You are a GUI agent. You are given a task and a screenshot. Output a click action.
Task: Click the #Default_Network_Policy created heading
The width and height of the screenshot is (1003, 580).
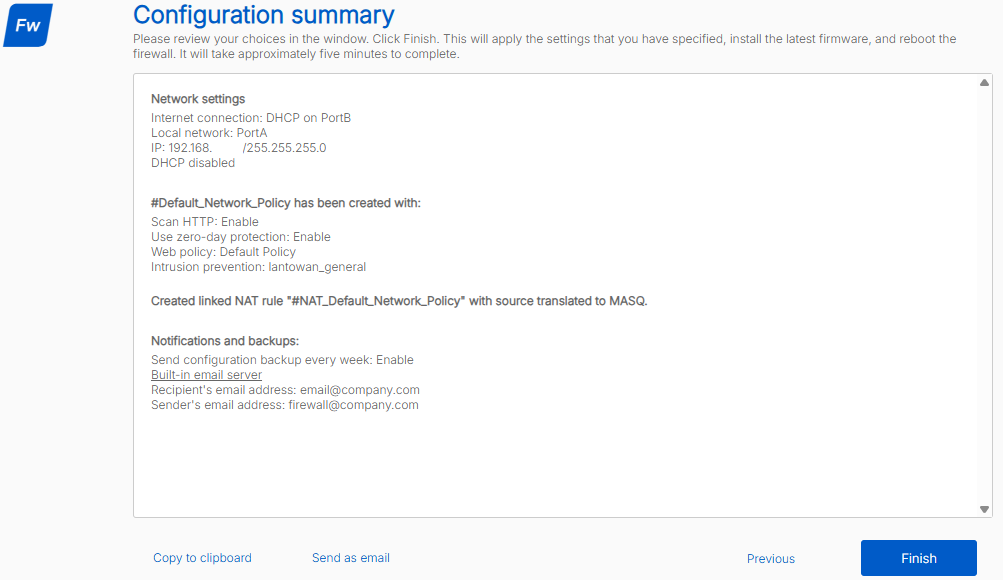pos(285,203)
